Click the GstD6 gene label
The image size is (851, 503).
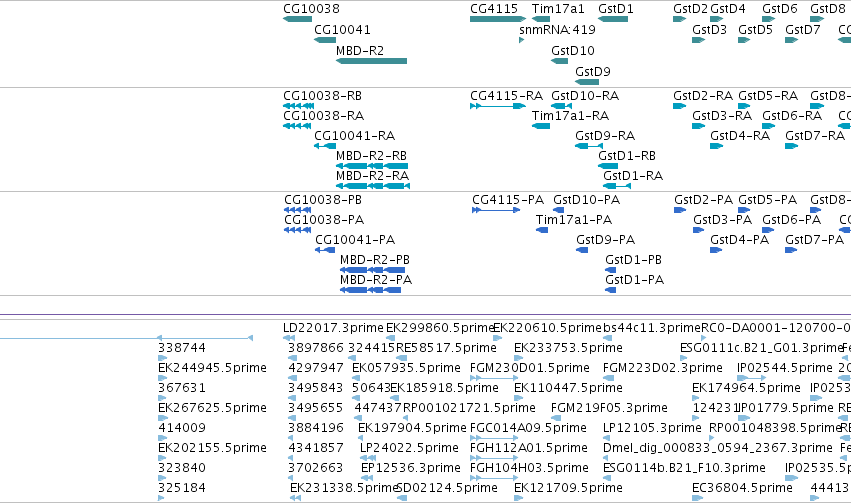pyautogui.click(x=780, y=9)
